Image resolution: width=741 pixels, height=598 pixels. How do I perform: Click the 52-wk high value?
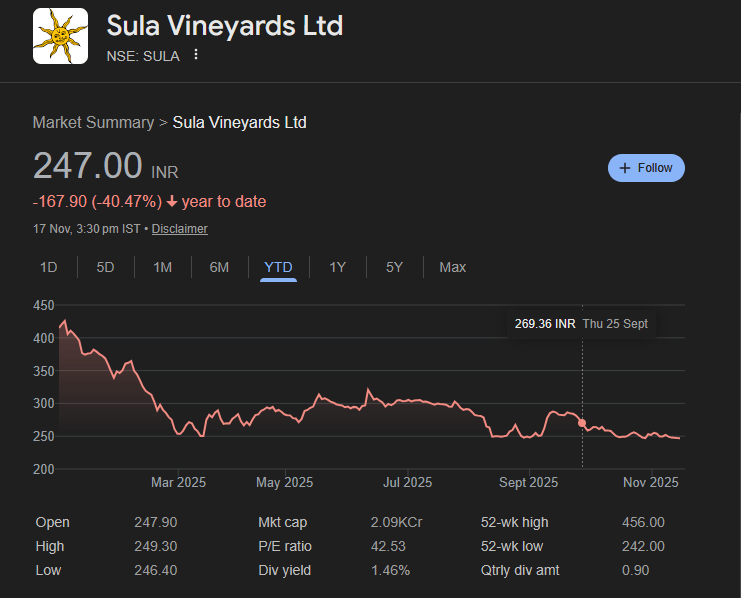click(641, 522)
